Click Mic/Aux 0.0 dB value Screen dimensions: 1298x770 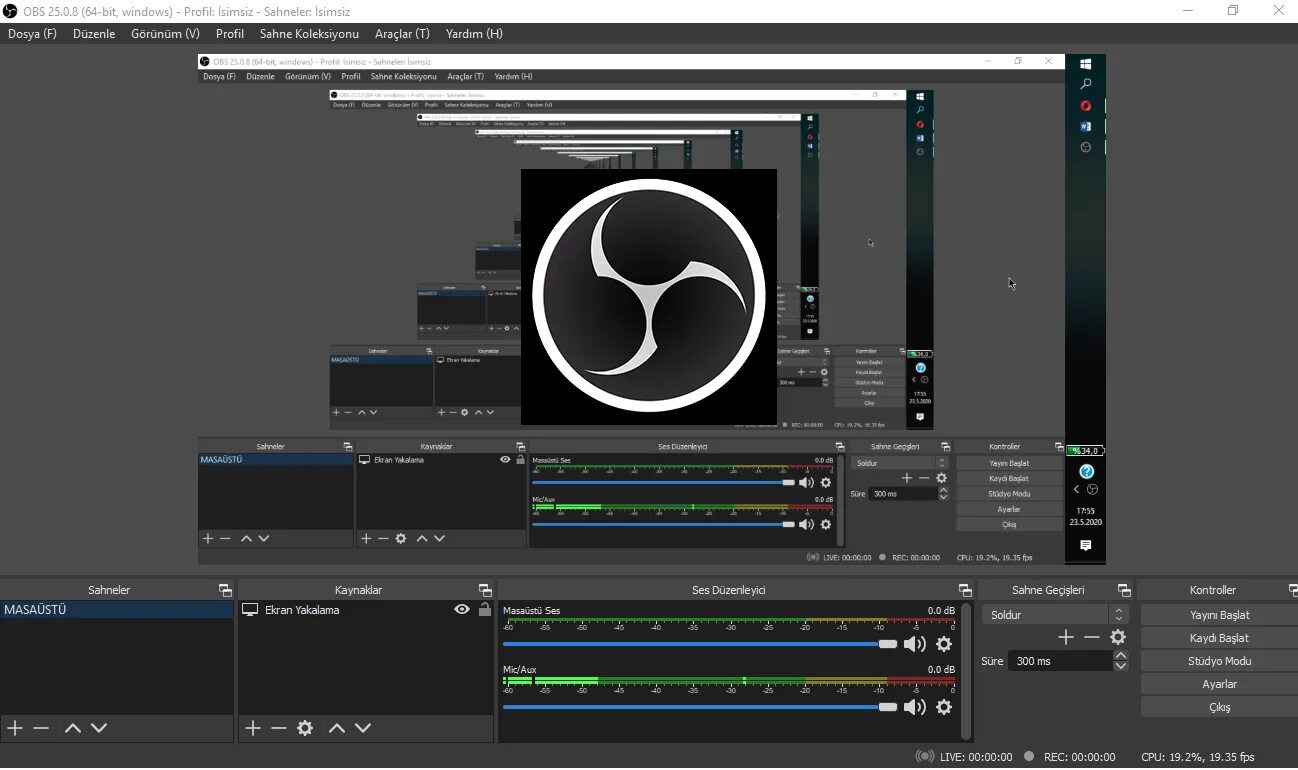941,669
